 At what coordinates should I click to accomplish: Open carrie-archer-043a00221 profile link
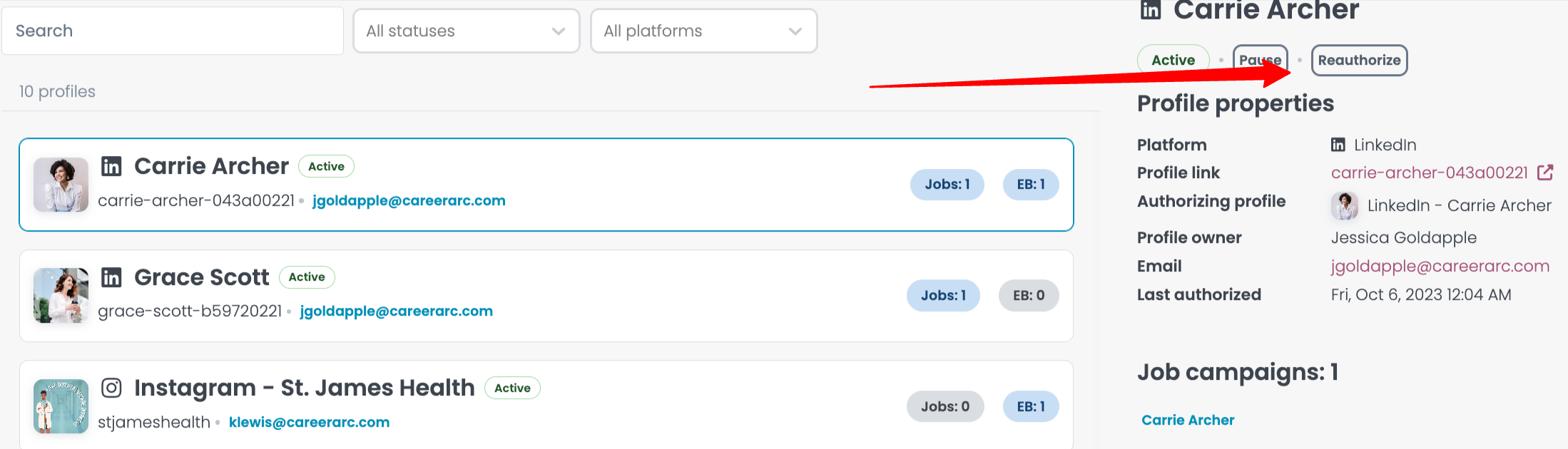(1429, 172)
